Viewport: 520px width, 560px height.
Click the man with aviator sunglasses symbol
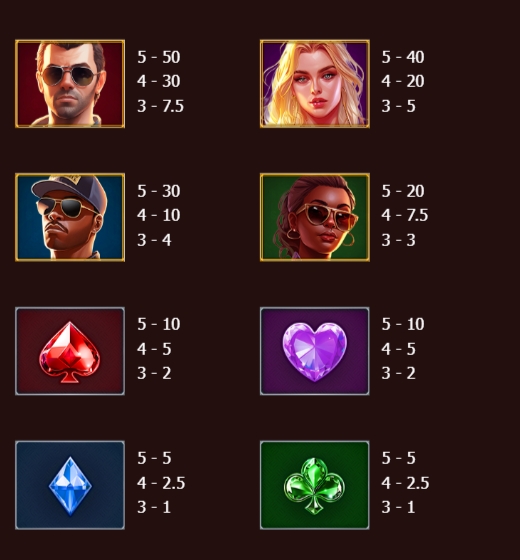tap(70, 84)
